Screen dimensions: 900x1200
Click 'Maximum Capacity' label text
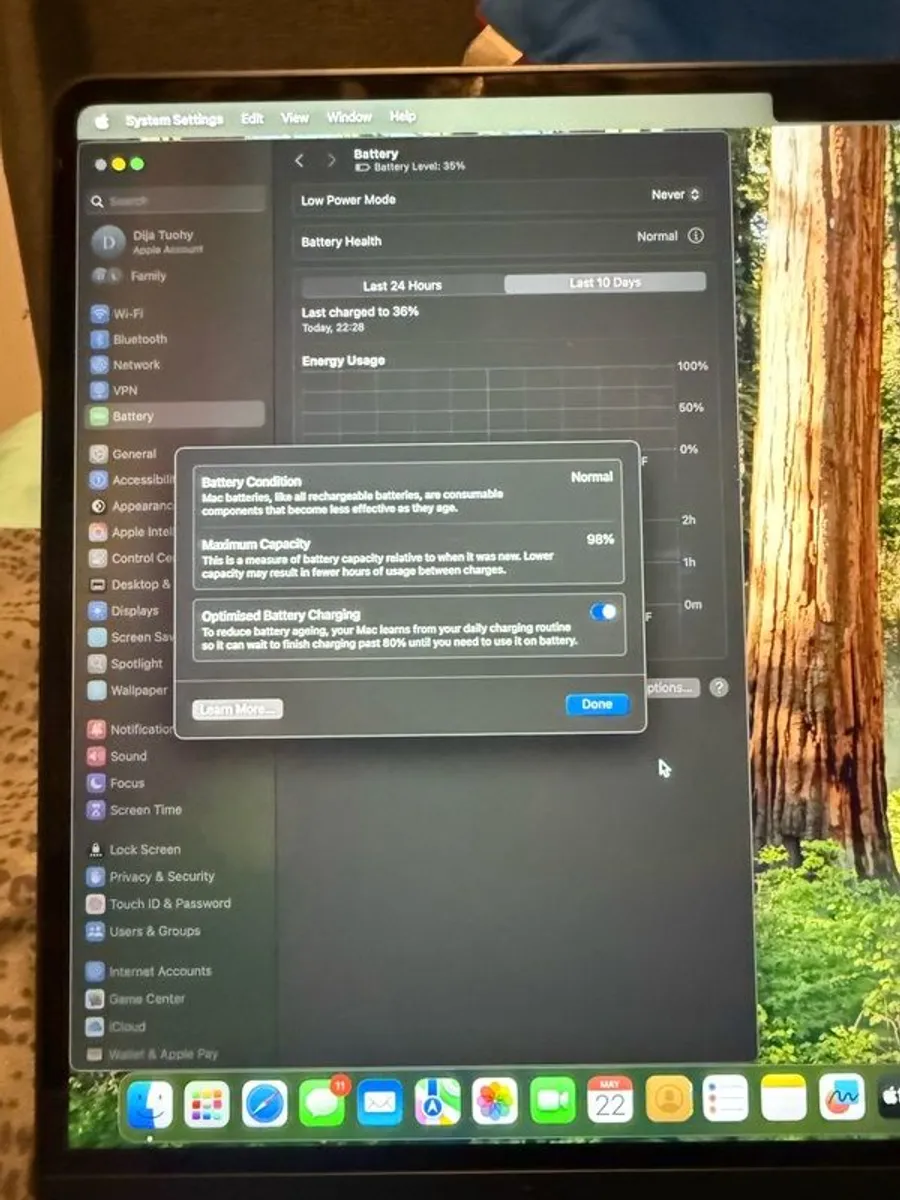[x=256, y=545]
